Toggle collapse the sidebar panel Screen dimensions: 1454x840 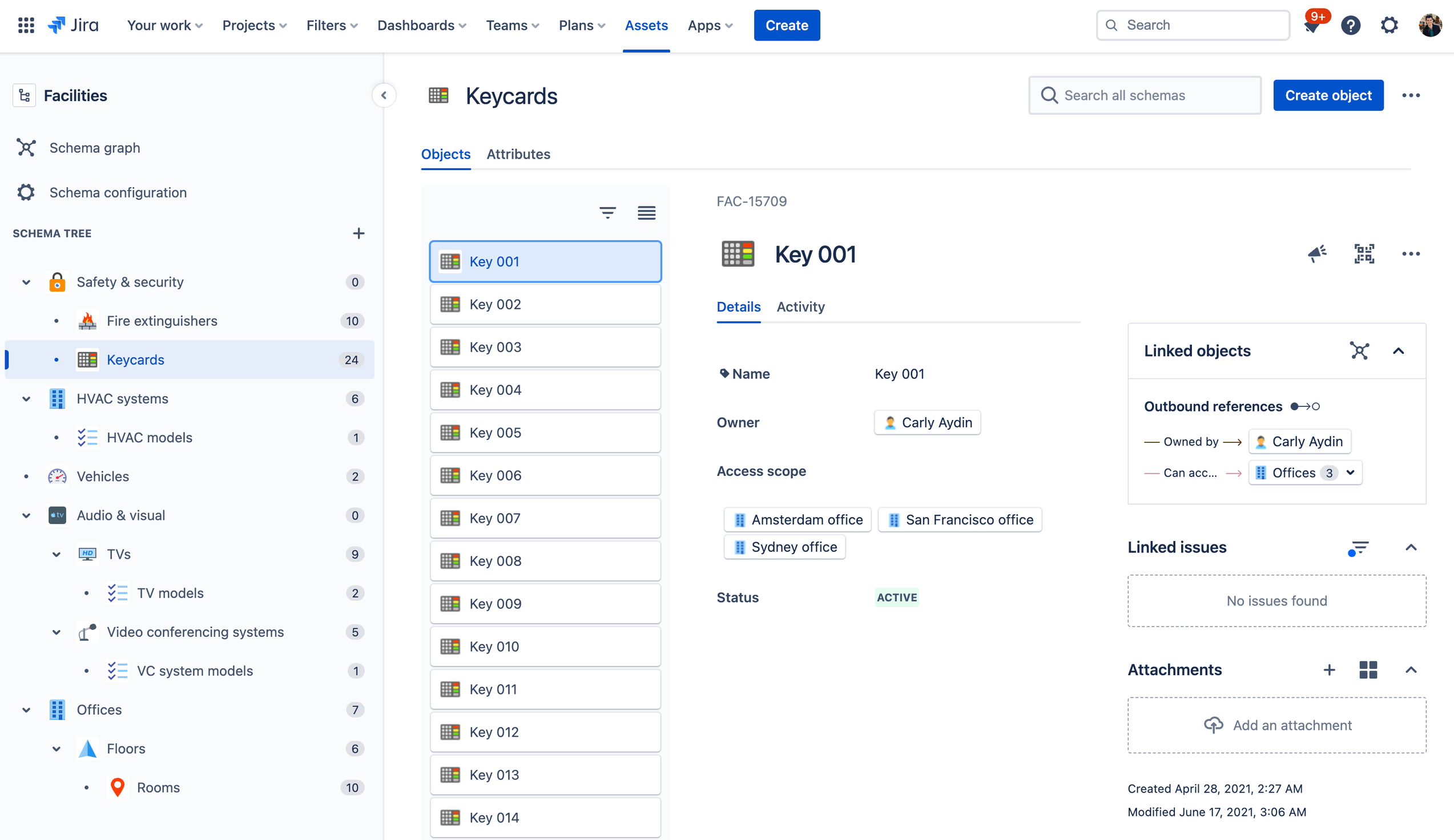tap(384, 94)
